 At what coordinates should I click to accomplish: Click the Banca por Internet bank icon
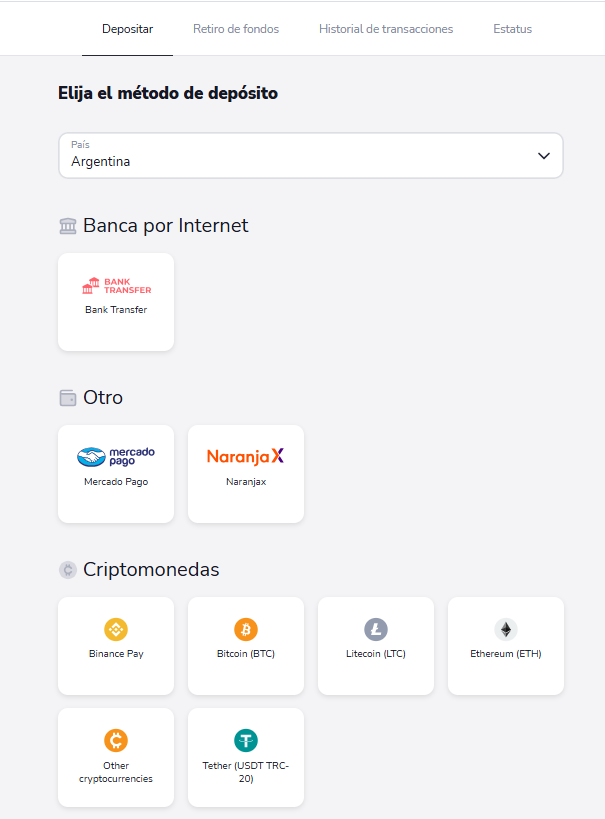click(68, 227)
